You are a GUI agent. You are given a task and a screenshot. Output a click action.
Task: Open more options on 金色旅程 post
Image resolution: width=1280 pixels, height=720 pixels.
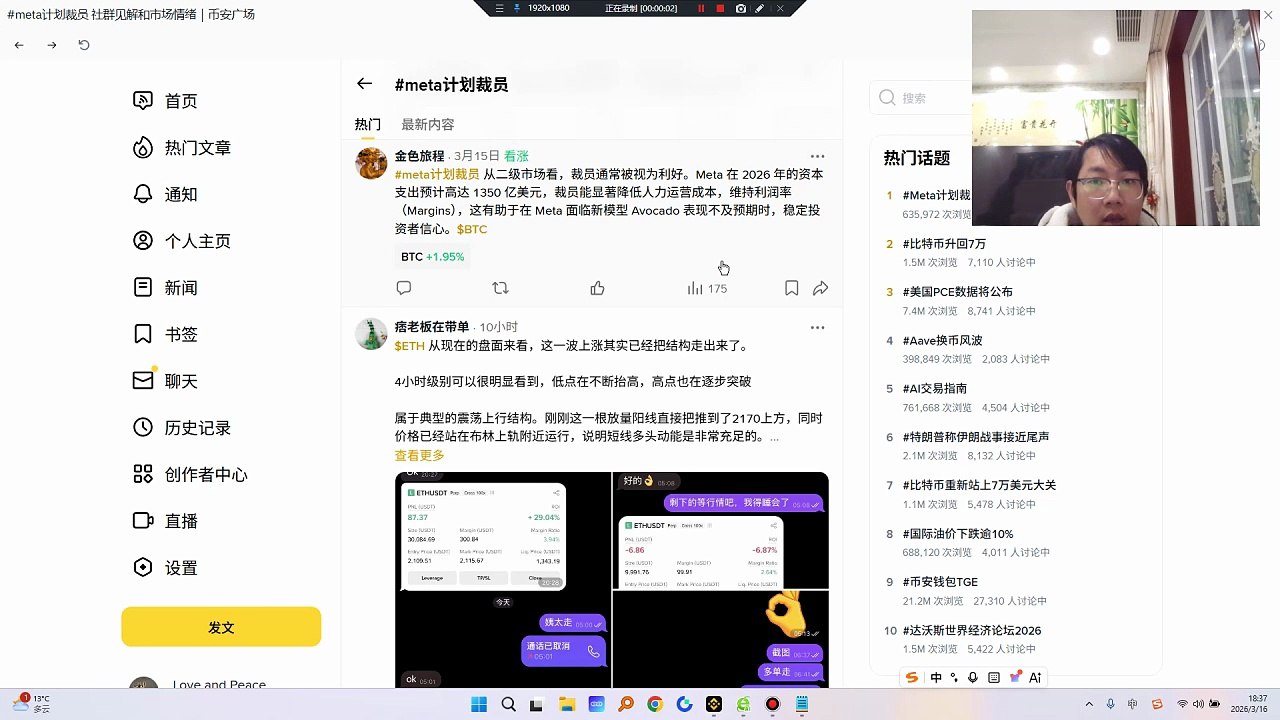[817, 156]
